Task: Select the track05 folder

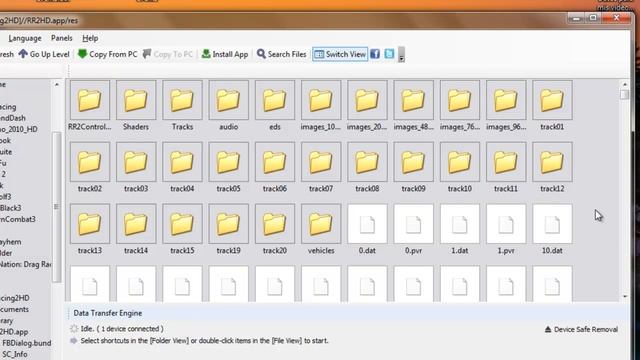Action: click(x=229, y=162)
